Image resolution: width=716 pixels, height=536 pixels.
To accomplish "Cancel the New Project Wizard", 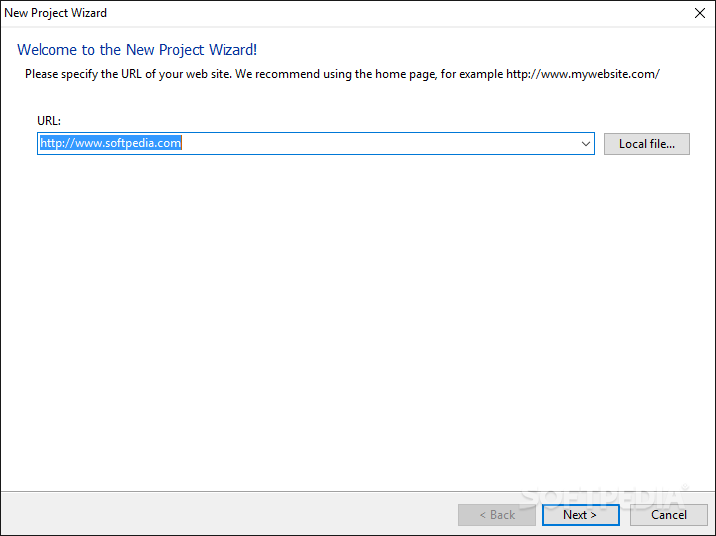I will 669,515.
